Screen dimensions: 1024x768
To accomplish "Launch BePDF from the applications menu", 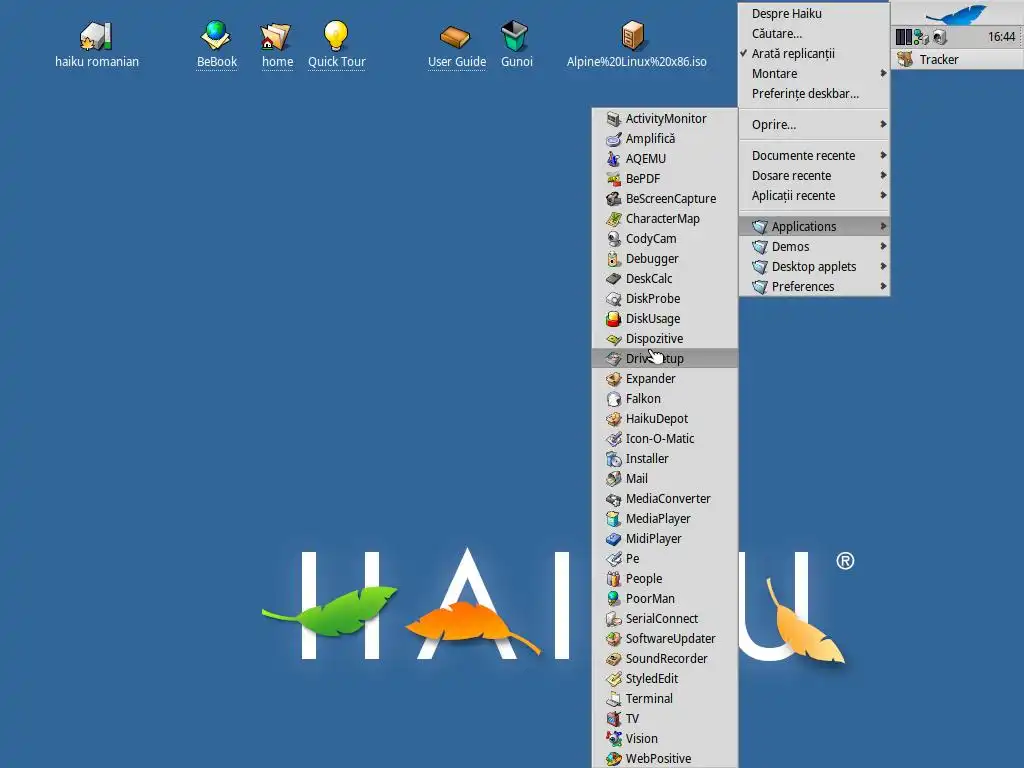I will point(665,178).
